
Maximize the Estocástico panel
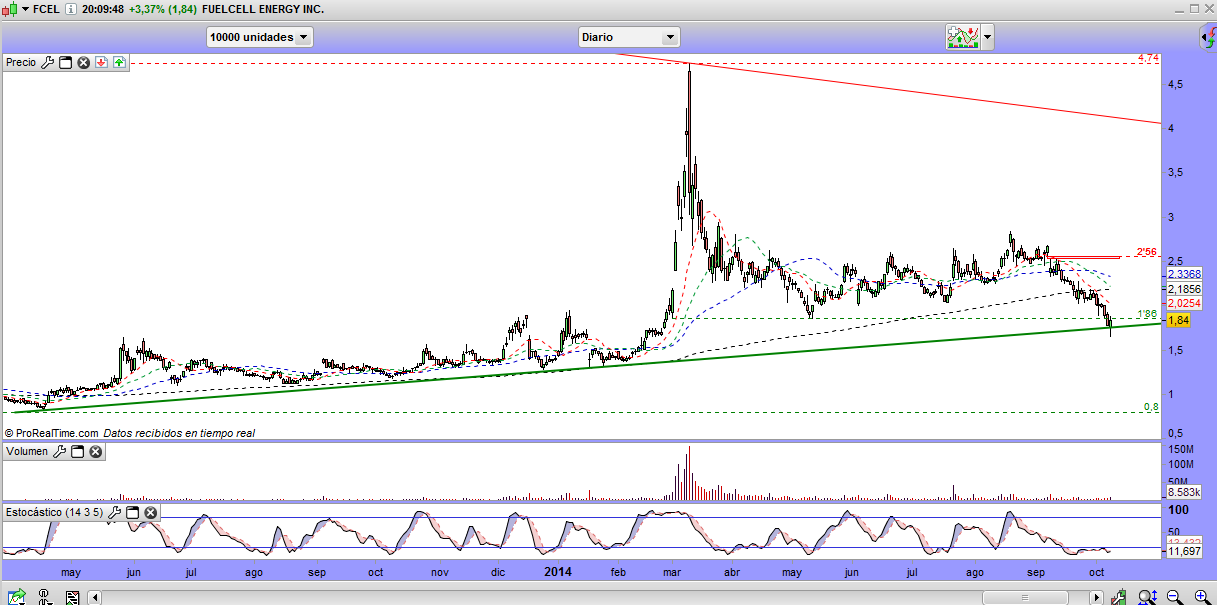click(x=132, y=513)
